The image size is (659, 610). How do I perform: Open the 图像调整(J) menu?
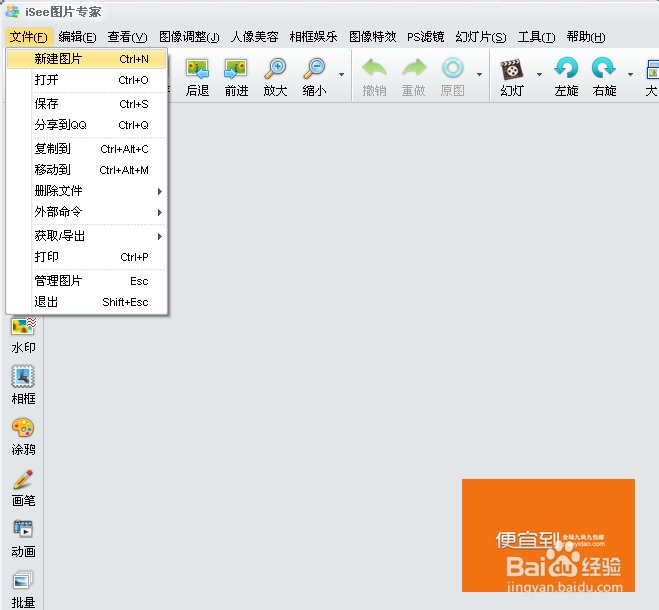[189, 37]
